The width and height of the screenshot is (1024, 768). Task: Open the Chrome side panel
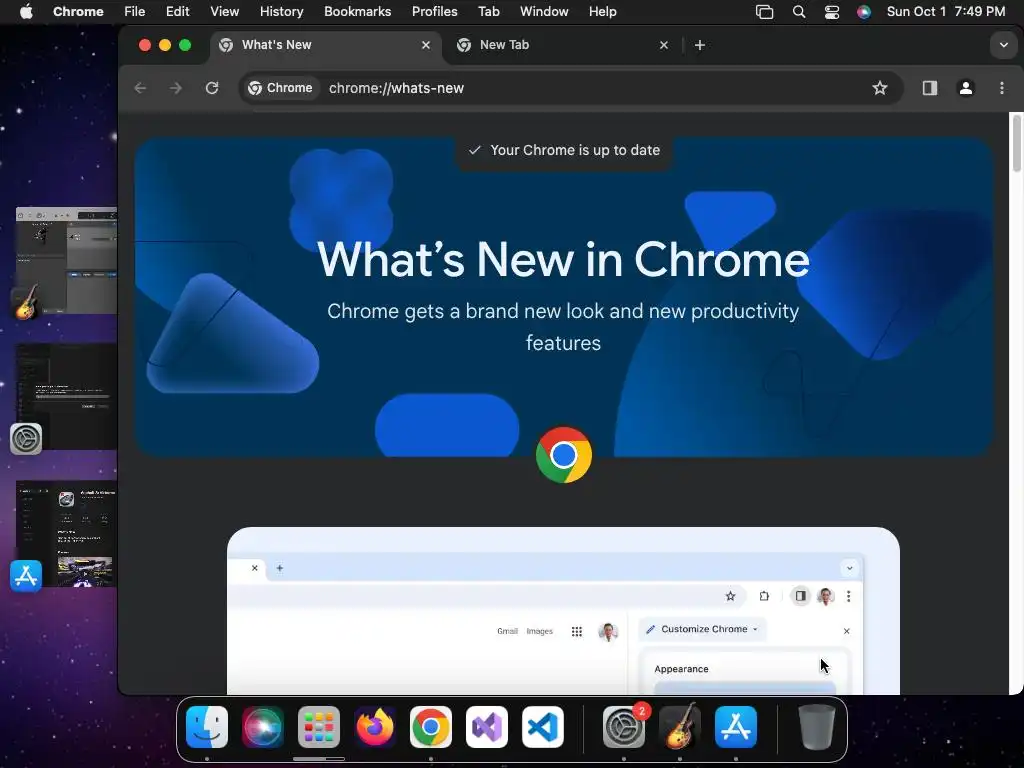[x=930, y=88]
